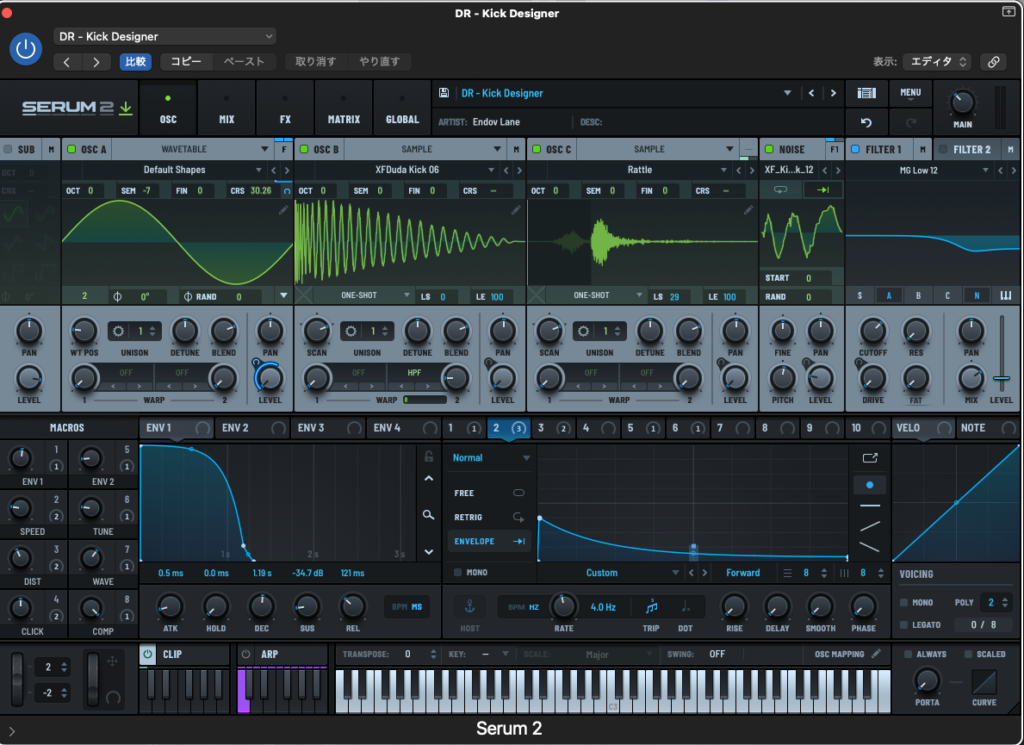This screenshot has width=1024, height=745.
Task: Toggle the NOISE oscillator switch
Action: click(769, 150)
